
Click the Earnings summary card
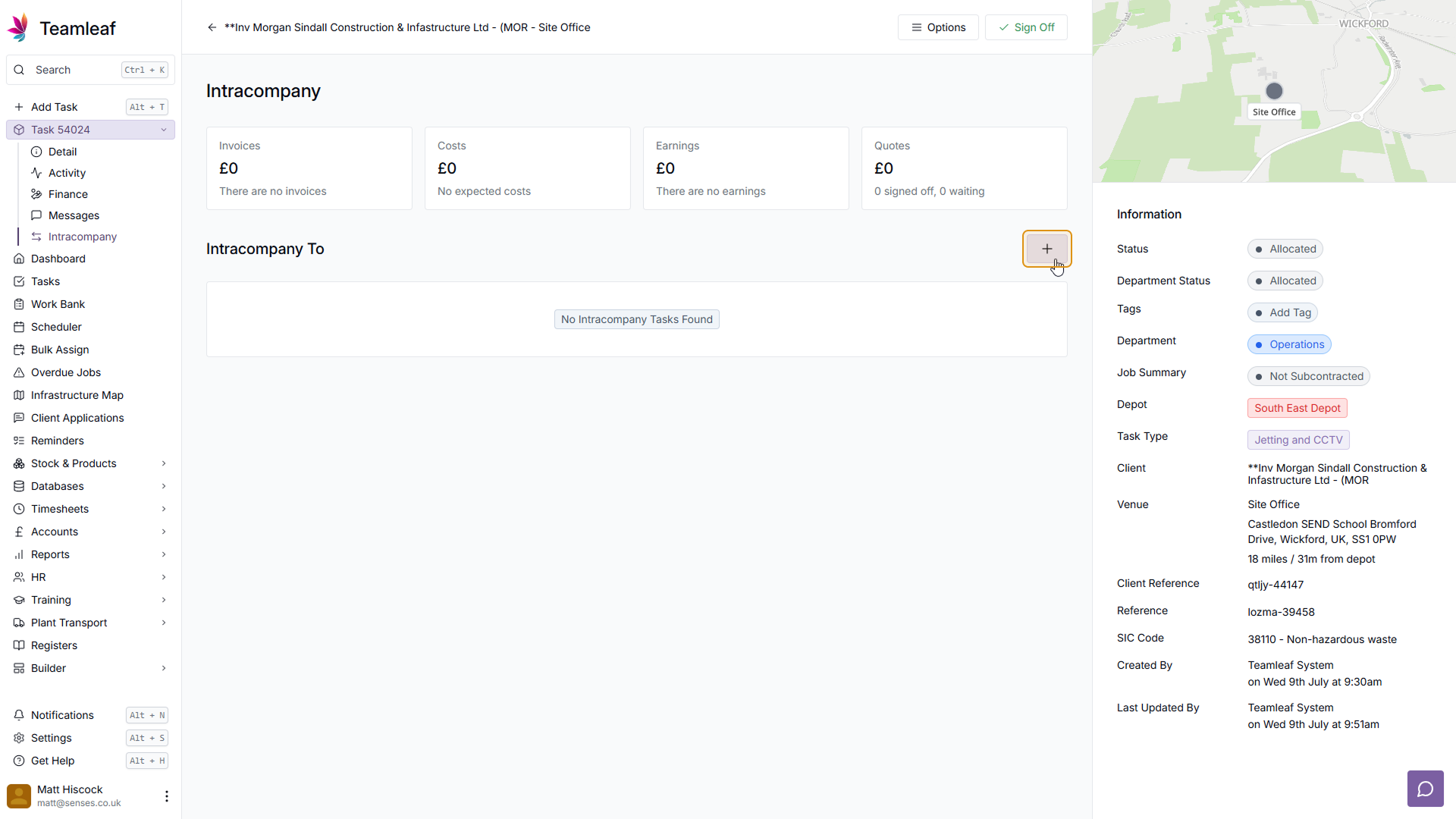click(x=746, y=168)
